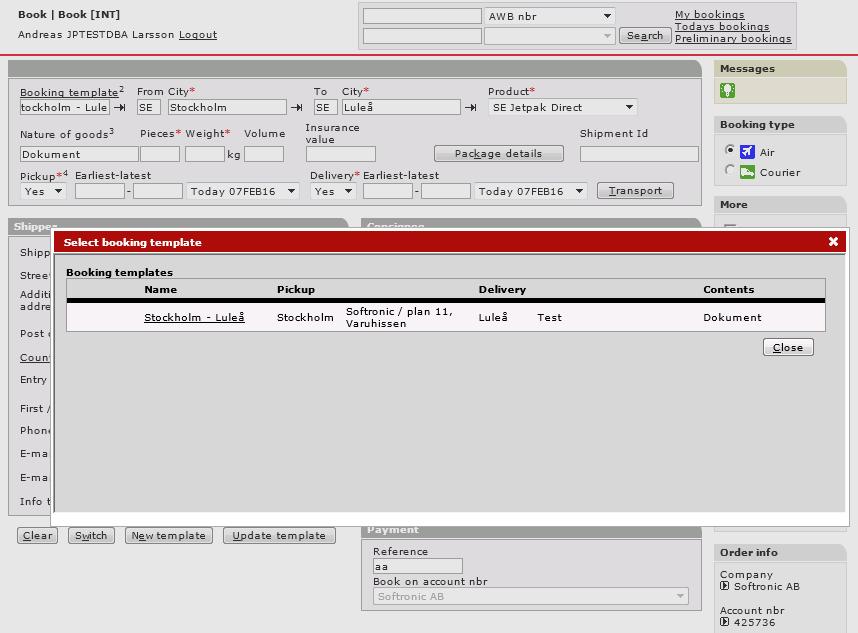This screenshot has width=858, height=633.
Task: Click the Switch button
Action: click(x=91, y=536)
